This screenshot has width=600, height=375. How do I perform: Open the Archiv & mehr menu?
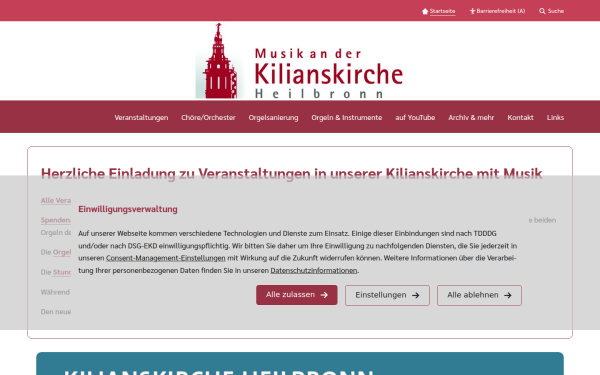click(471, 117)
